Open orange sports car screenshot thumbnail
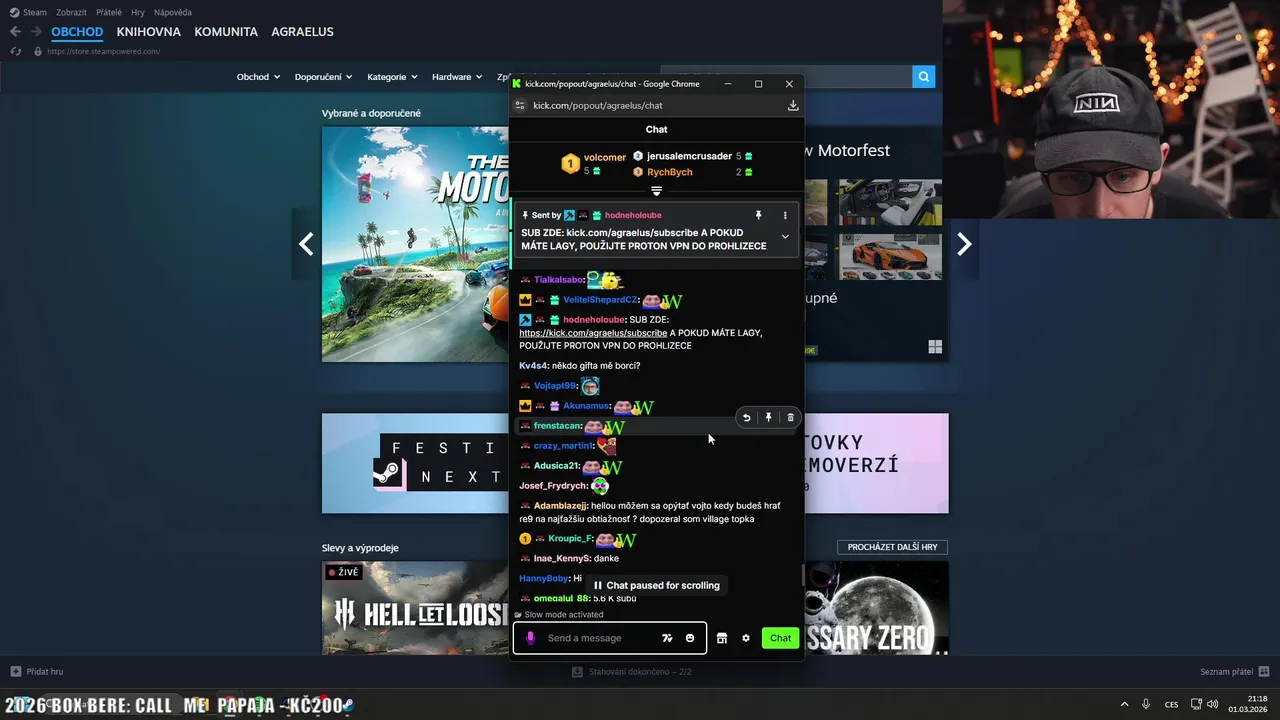Screen dimensions: 1280x720 (890, 257)
